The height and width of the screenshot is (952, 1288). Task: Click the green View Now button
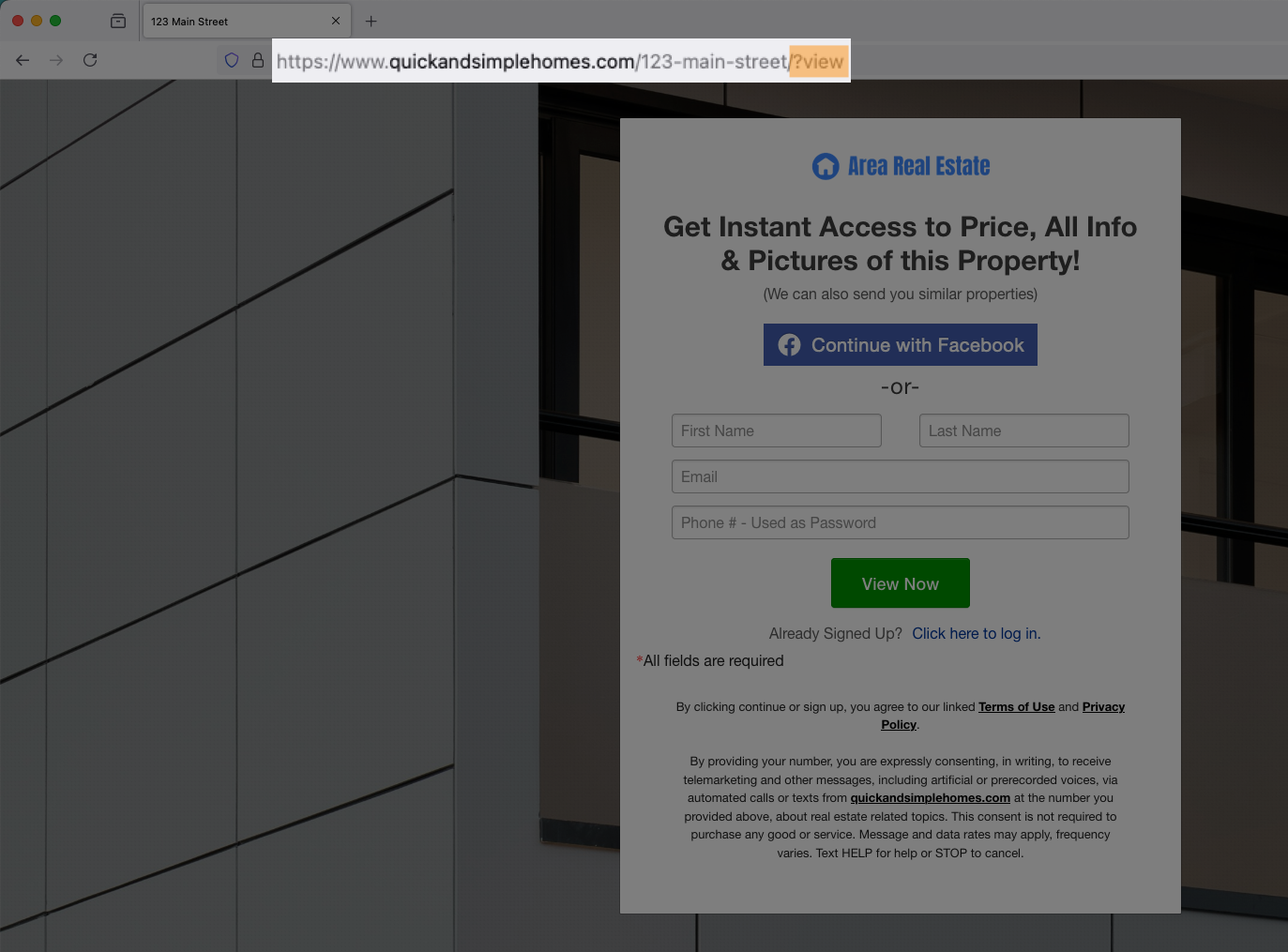(901, 583)
